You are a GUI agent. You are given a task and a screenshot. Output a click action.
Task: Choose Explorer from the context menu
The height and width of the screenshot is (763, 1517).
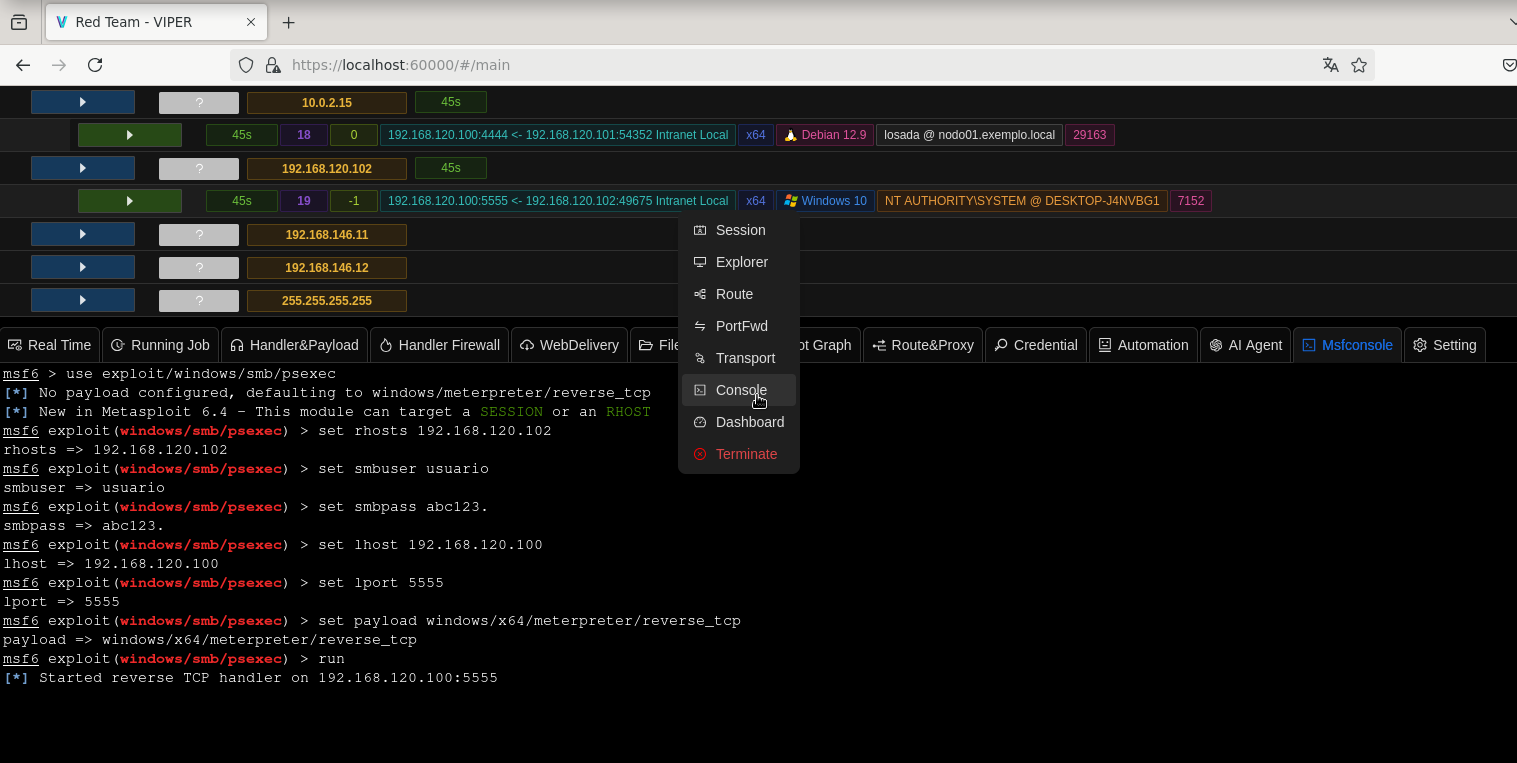[739, 262]
